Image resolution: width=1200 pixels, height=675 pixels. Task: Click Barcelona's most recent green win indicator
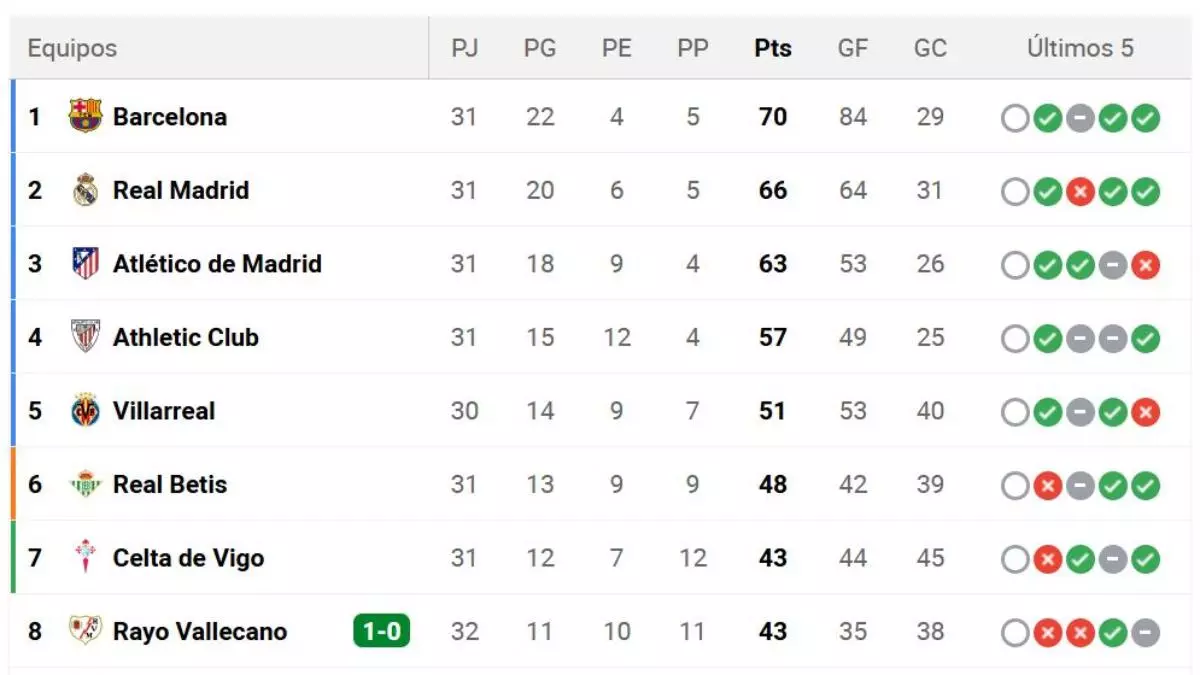coord(1145,117)
